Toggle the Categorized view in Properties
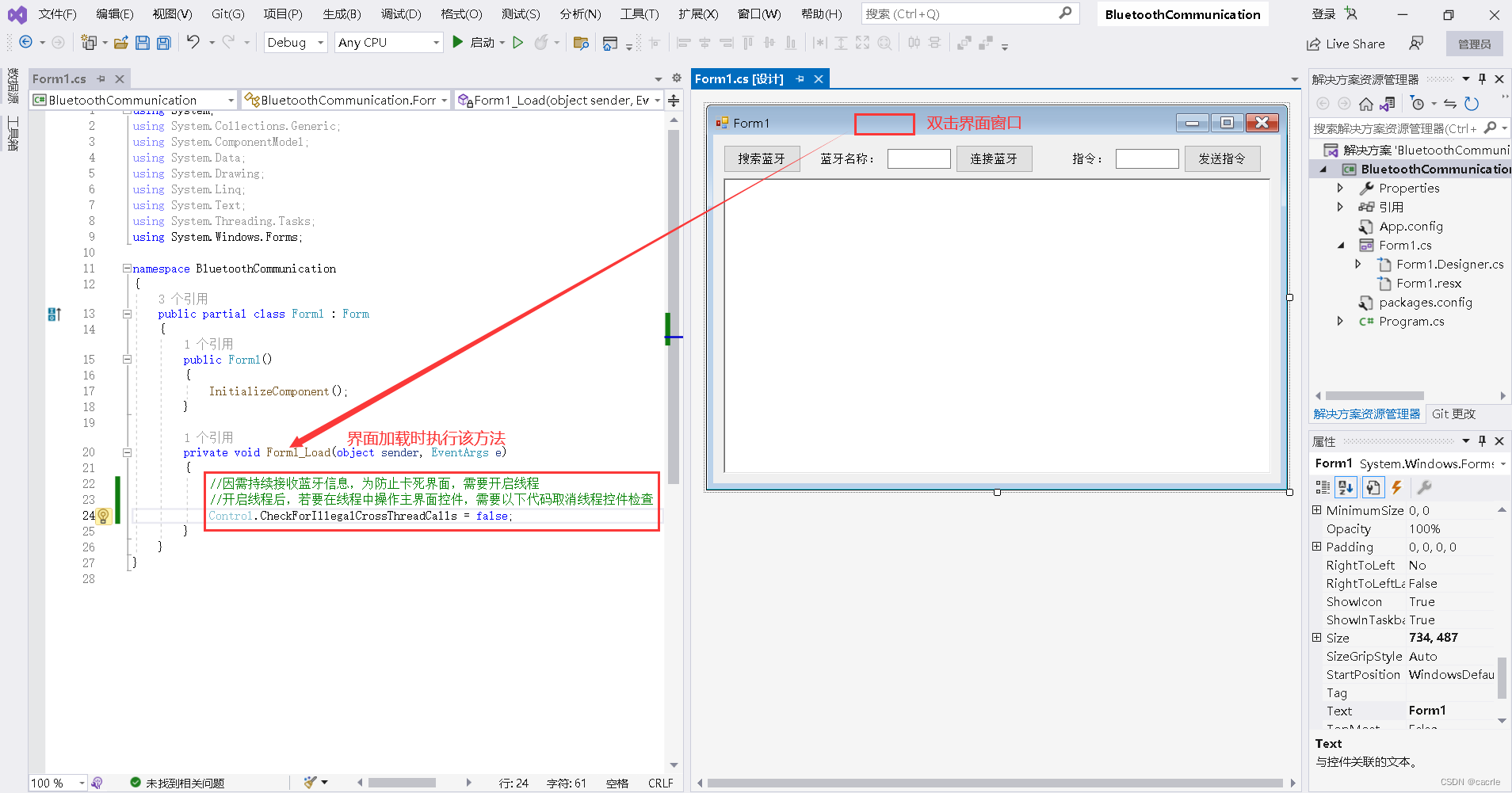1512x793 pixels. (x=1323, y=487)
